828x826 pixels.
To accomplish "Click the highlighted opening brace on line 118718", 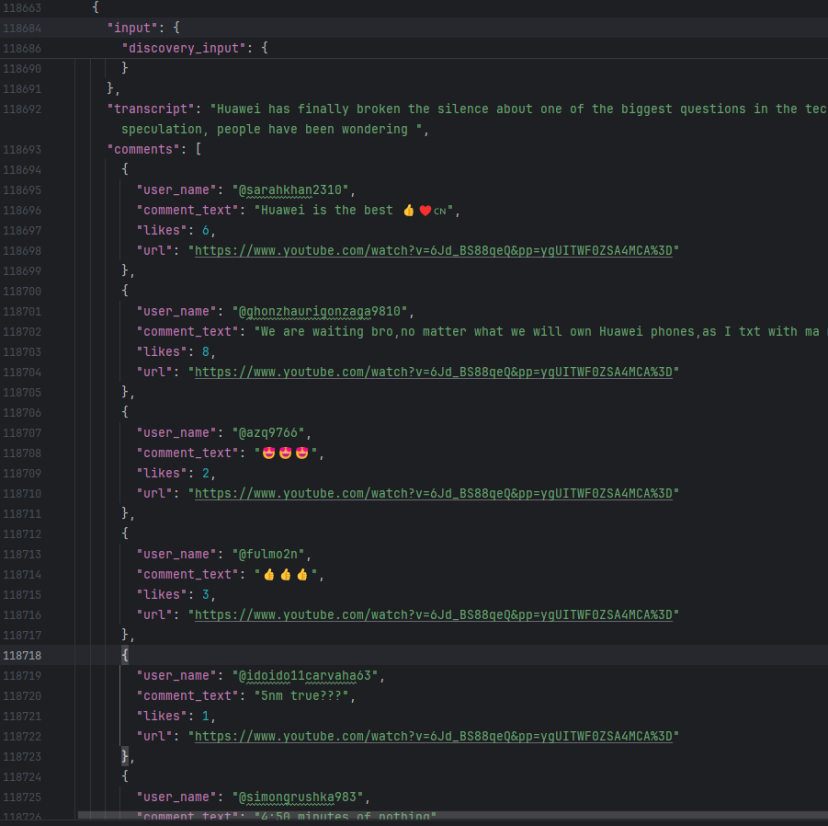I will [x=125, y=655].
